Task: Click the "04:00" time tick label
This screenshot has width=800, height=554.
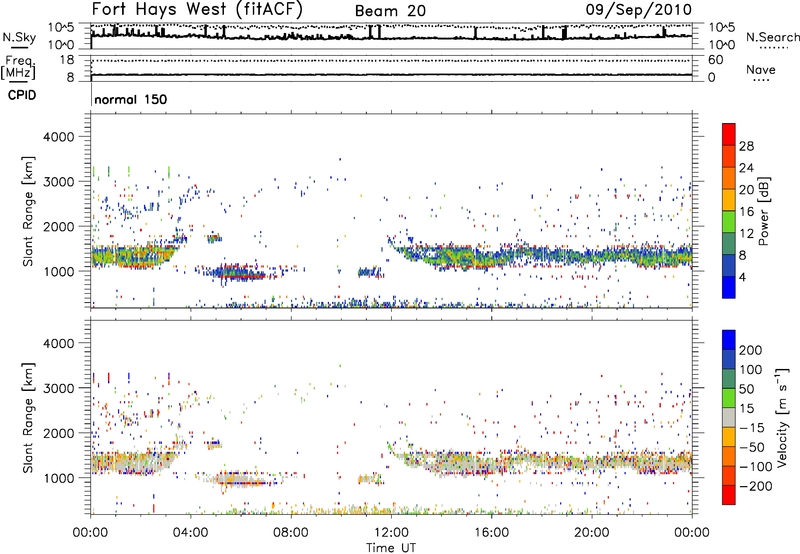Action: (x=191, y=533)
